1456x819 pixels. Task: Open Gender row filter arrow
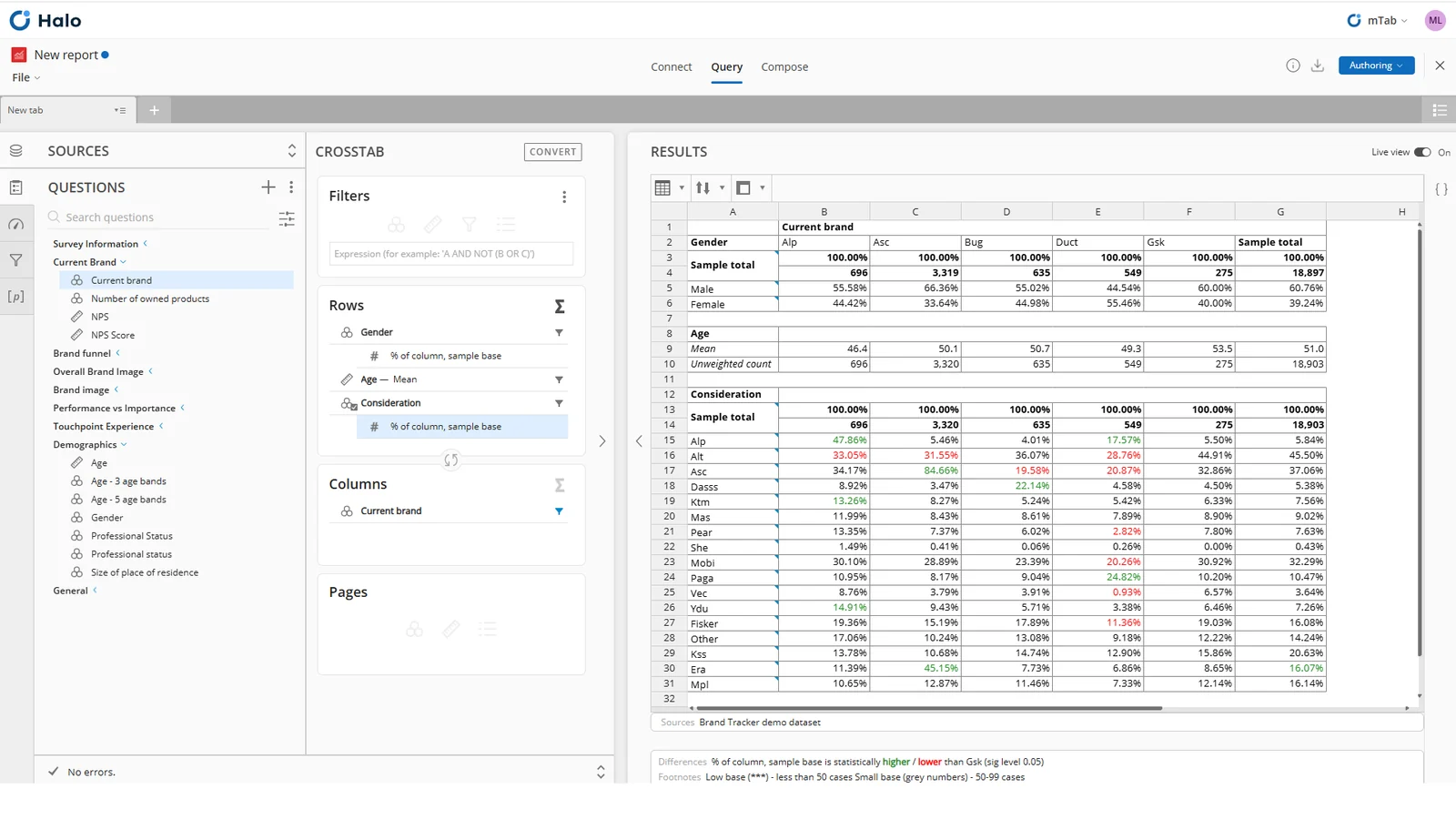coord(559,333)
